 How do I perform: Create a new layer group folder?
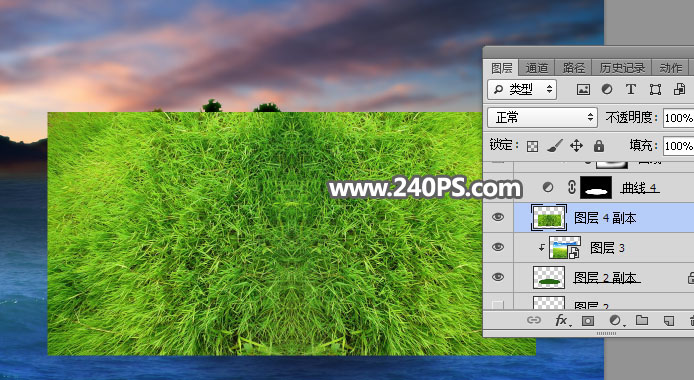[x=642, y=320]
